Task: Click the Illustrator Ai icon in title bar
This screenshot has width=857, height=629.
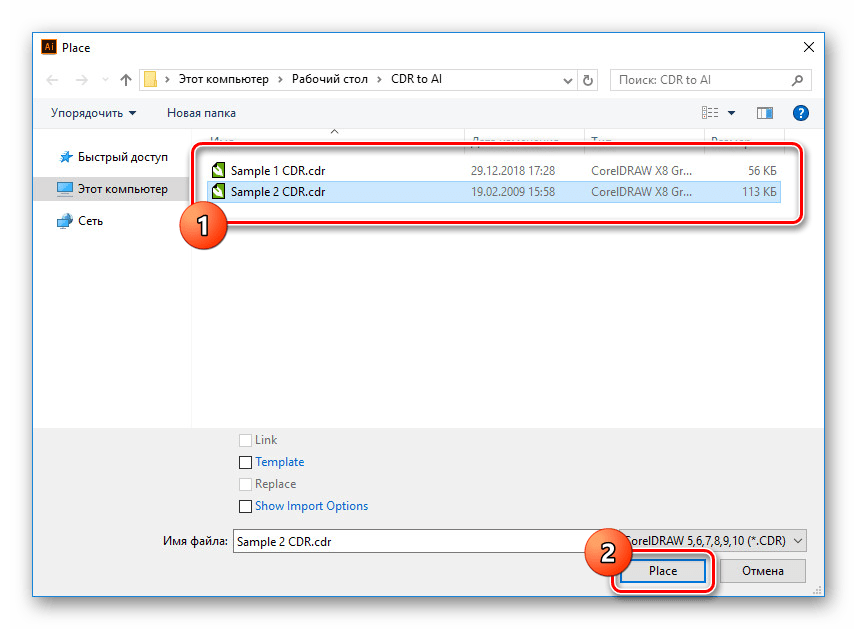Action: point(49,47)
